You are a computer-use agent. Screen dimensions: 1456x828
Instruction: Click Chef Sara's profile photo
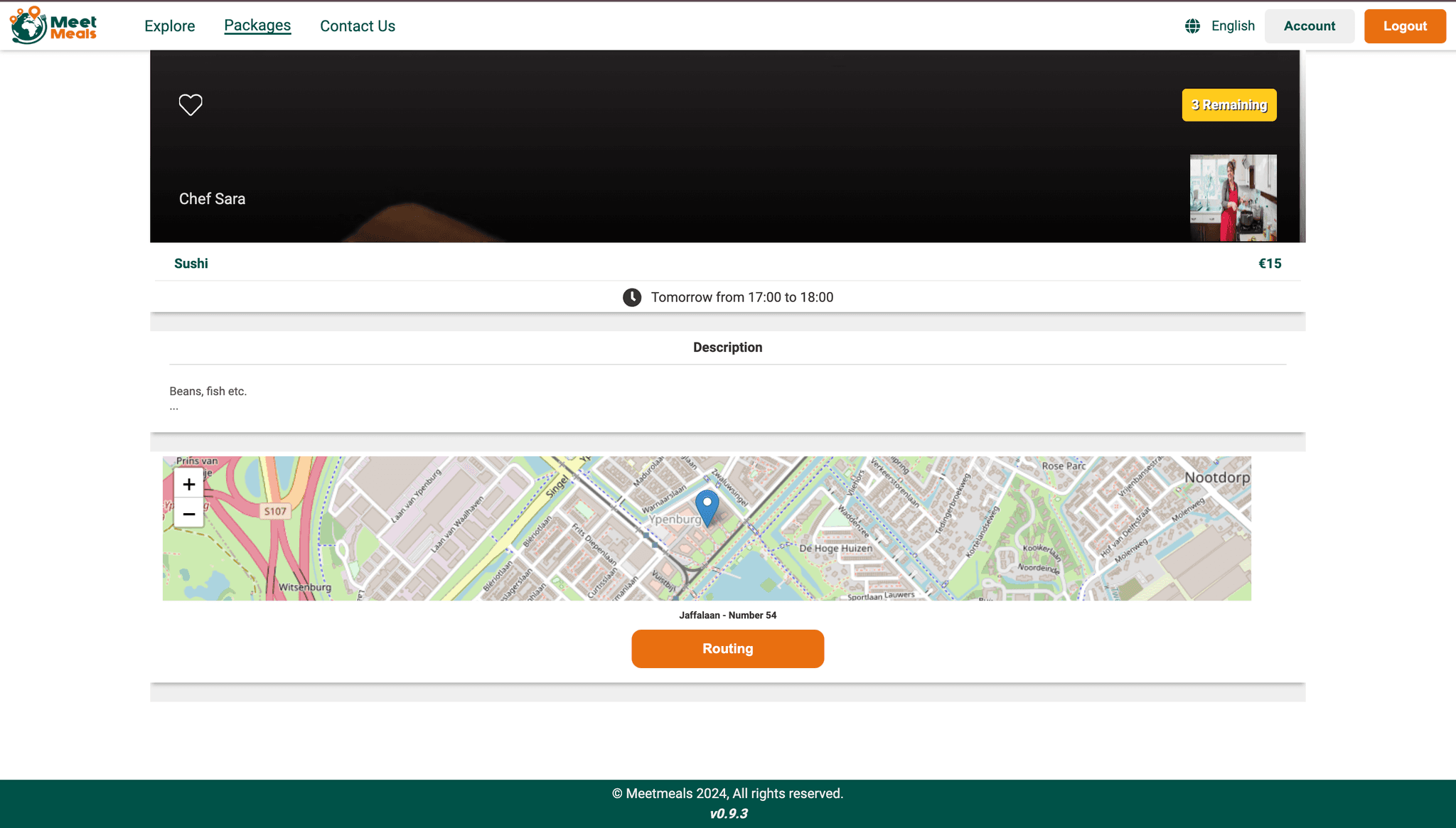[1233, 198]
